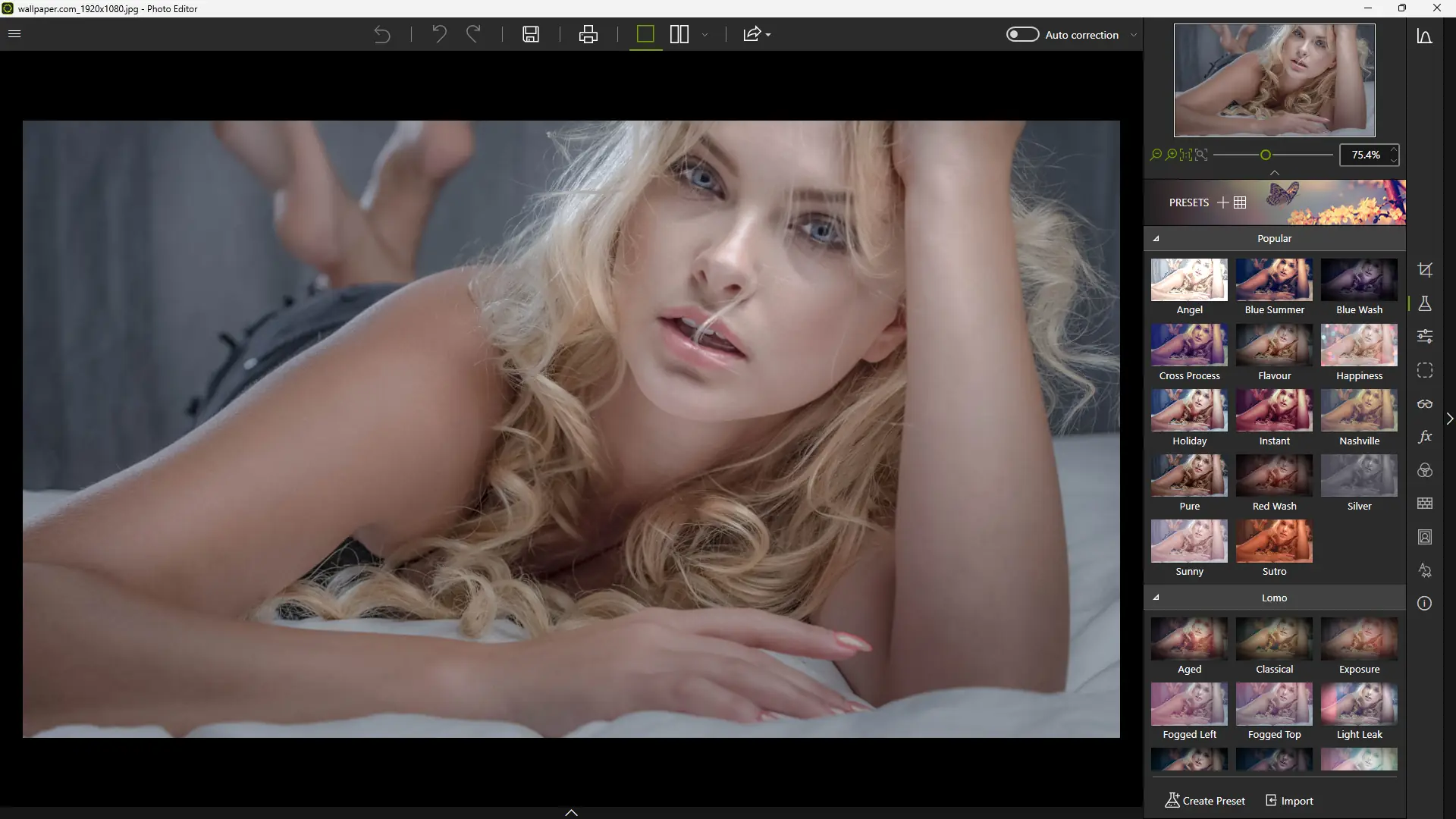The width and height of the screenshot is (1456, 819).
Task: Click the Create Preset button
Action: click(1205, 801)
